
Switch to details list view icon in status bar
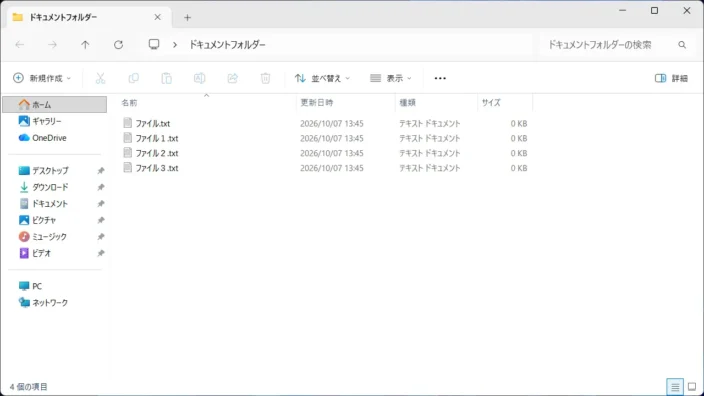675,387
